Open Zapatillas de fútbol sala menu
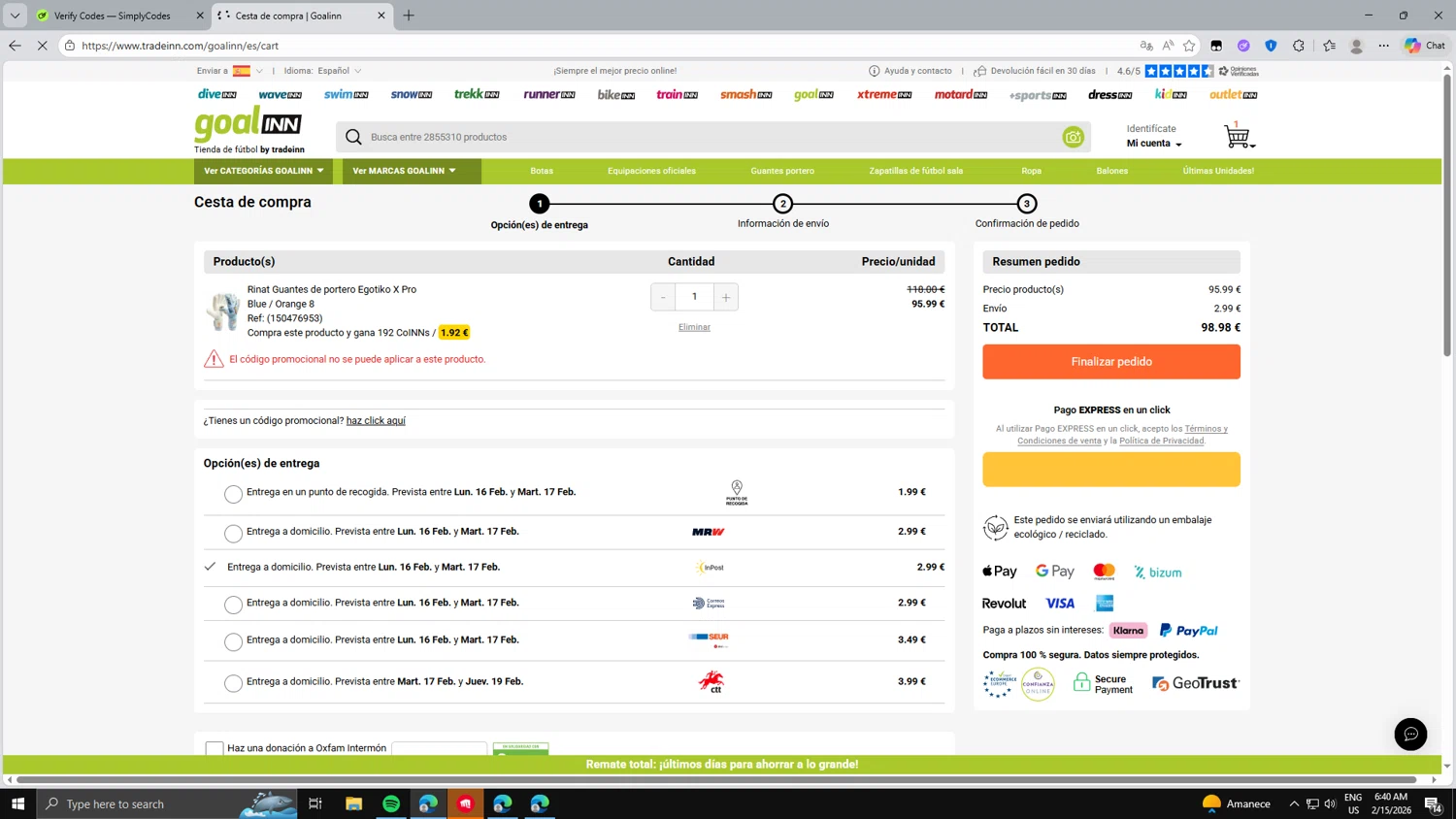Image resolution: width=1456 pixels, height=819 pixels. coord(916,171)
